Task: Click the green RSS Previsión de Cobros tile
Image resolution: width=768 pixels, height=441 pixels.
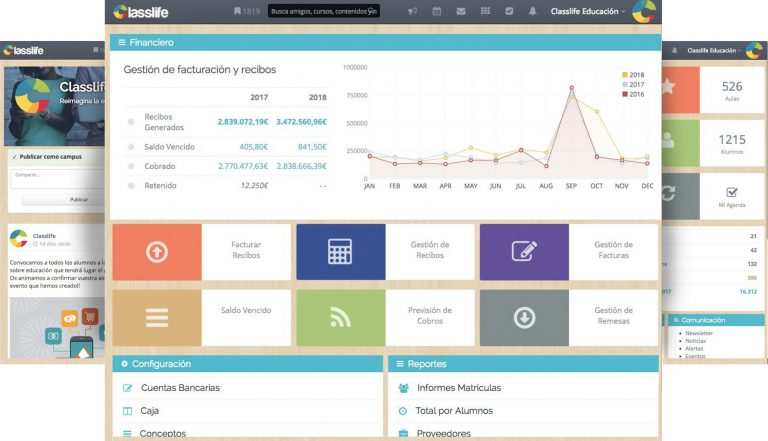Action: pos(340,318)
